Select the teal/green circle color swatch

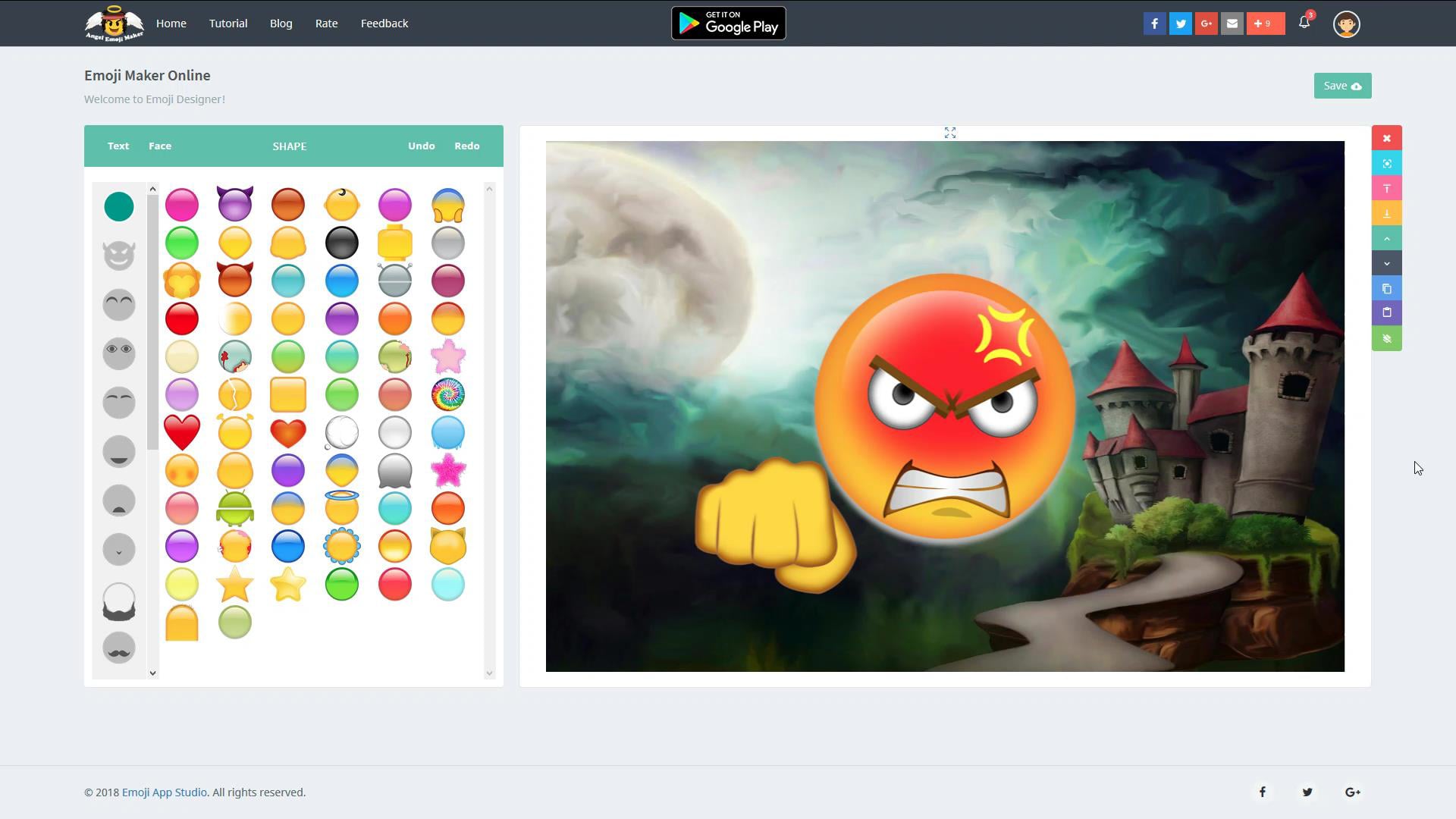[x=118, y=206]
